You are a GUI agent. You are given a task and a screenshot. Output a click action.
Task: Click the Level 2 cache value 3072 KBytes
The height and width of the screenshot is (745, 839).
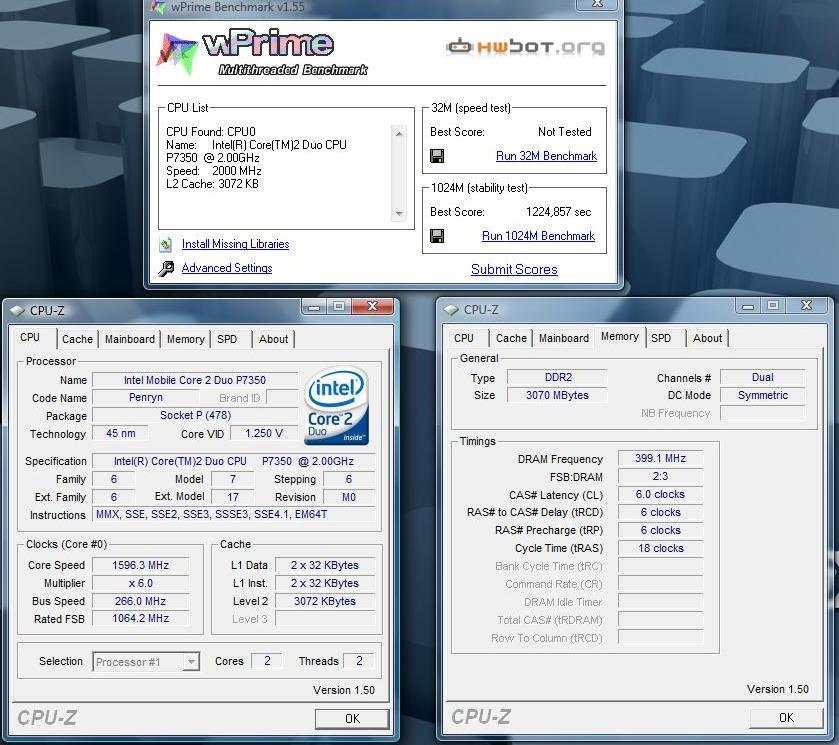click(x=325, y=601)
